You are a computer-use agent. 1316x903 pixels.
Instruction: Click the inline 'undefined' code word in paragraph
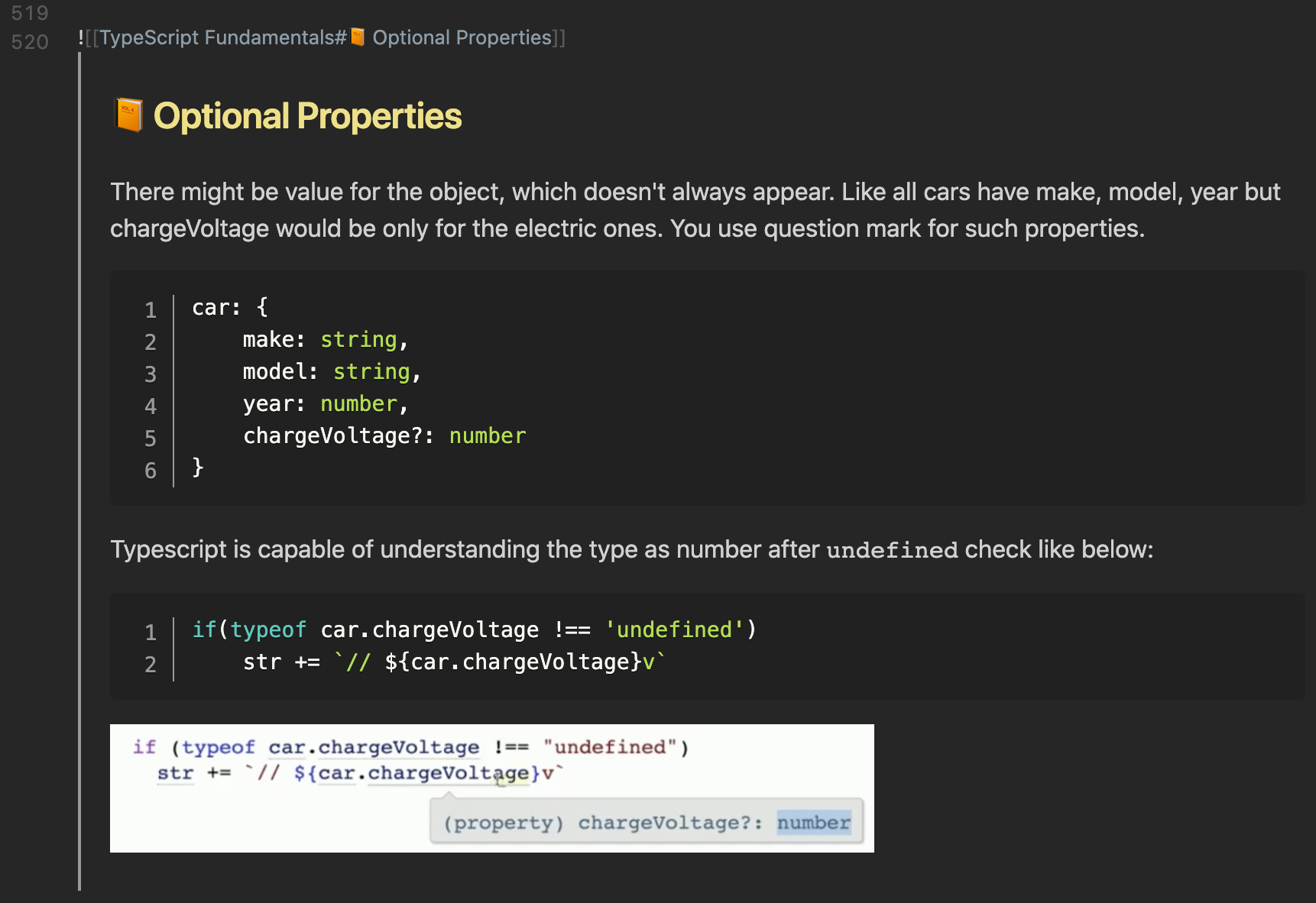point(892,550)
